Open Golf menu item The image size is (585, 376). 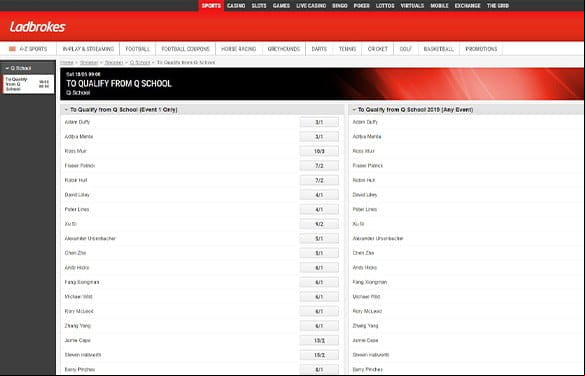click(x=406, y=49)
